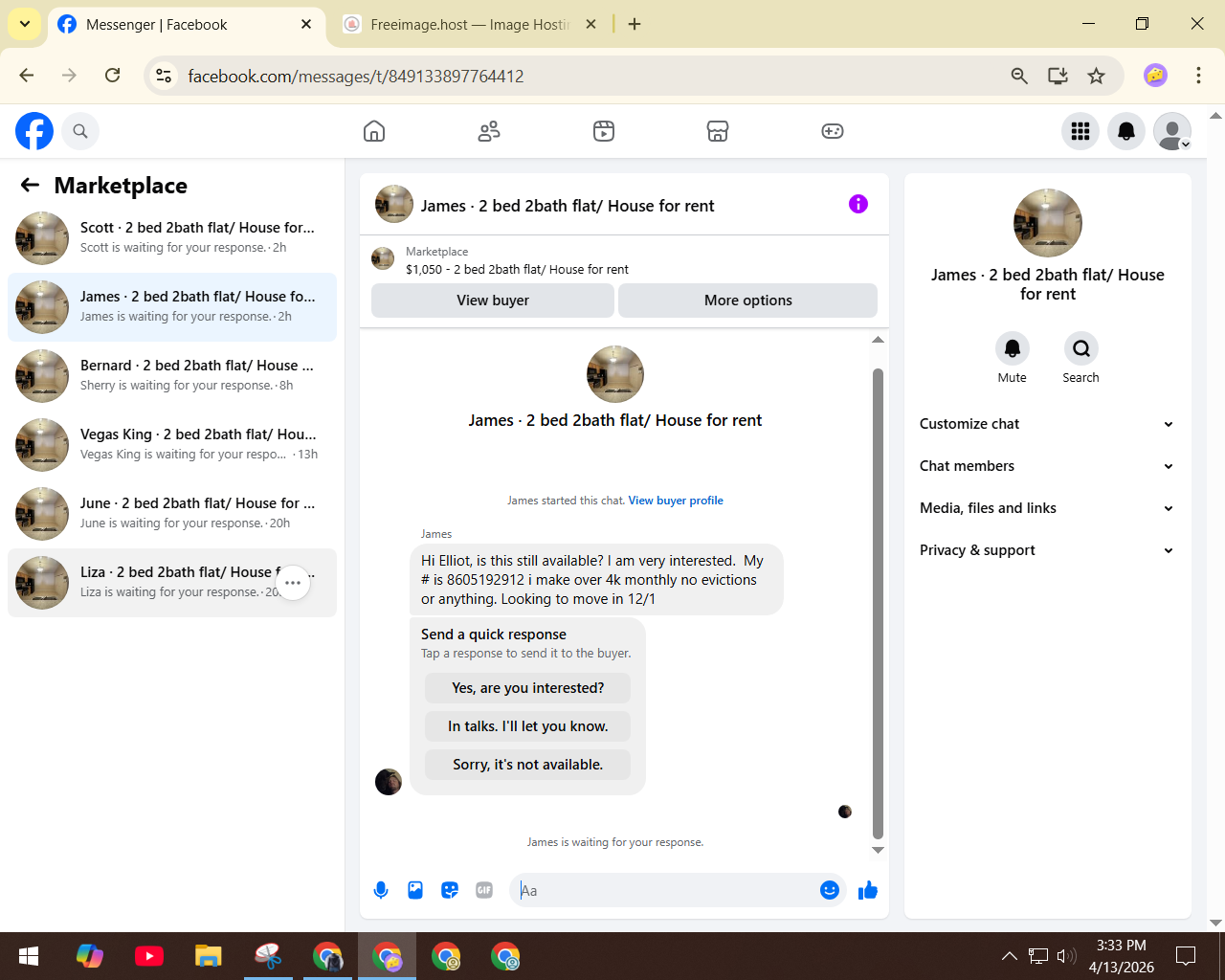1225x980 pixels.
Task: Open the browser Install app icon
Action: click(x=1058, y=76)
